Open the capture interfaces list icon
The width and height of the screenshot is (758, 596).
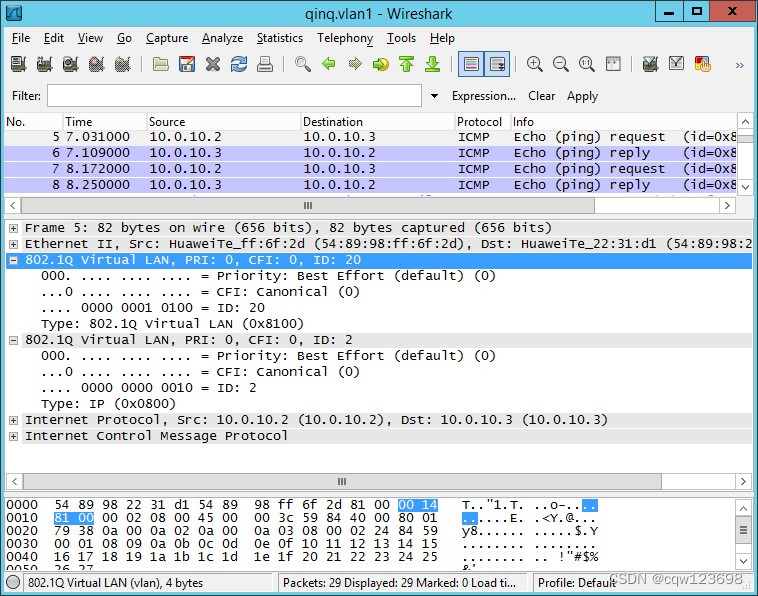point(18,64)
